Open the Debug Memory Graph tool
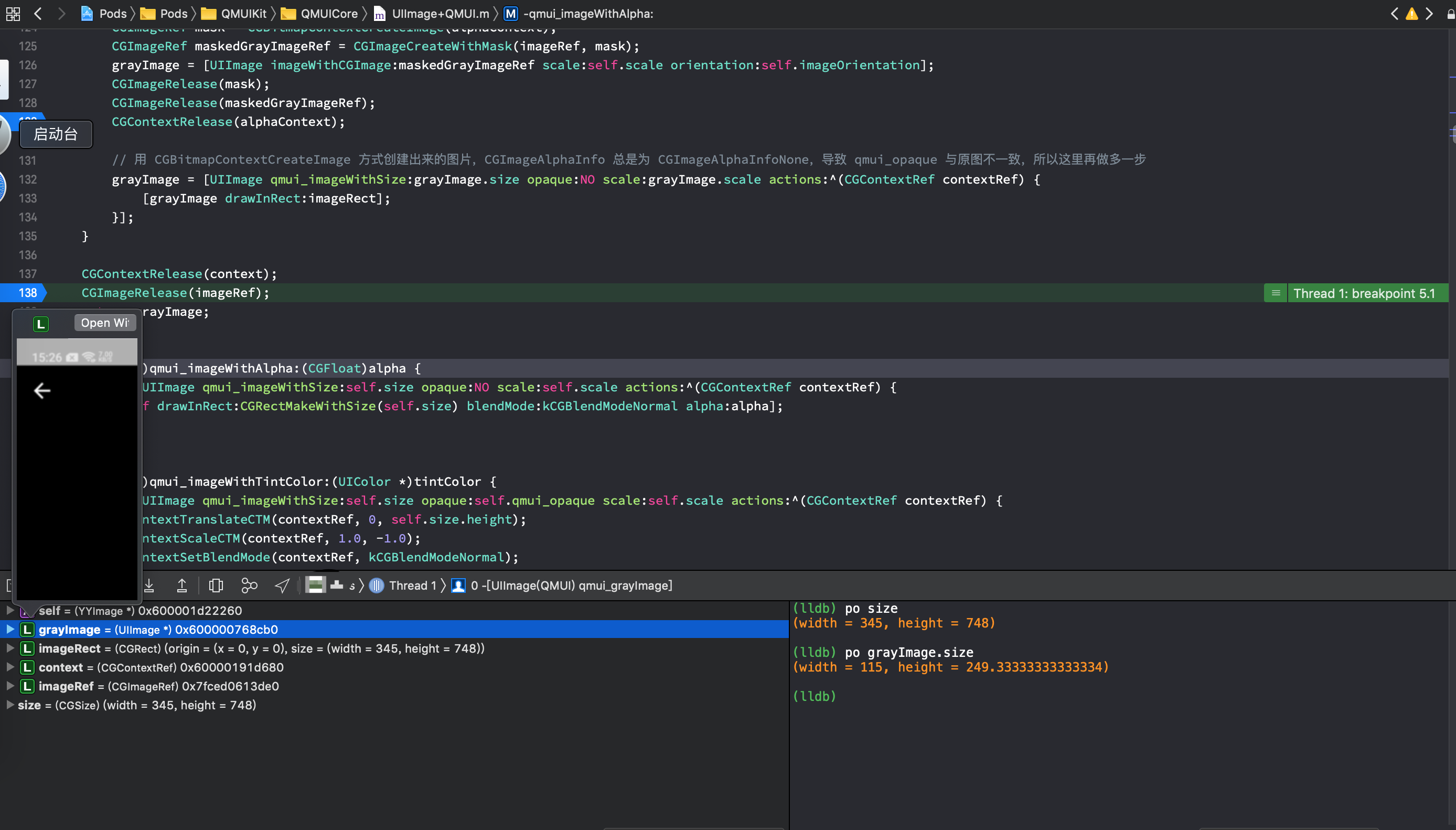The width and height of the screenshot is (1456, 830). point(249,586)
